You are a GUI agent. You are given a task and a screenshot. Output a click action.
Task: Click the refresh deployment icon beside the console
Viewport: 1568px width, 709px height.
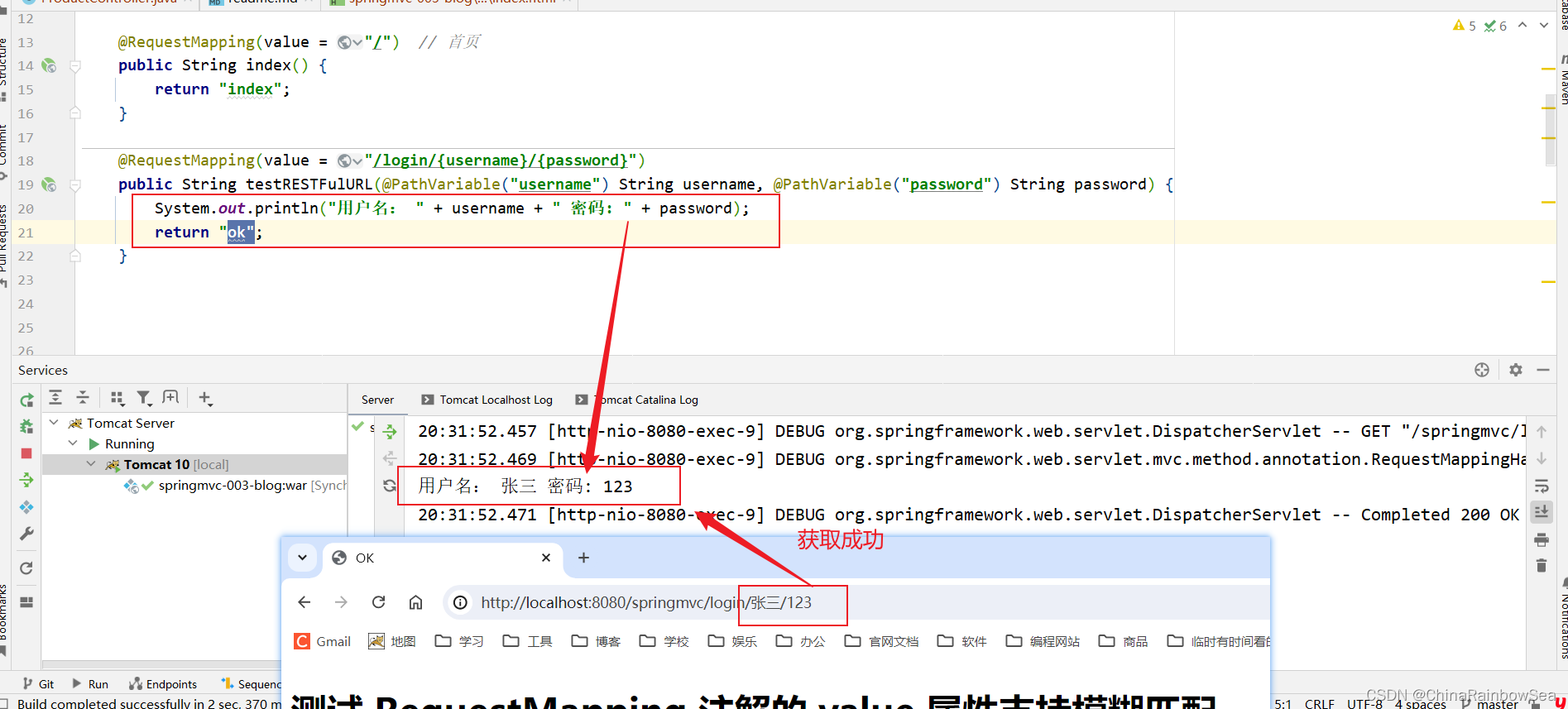point(390,486)
